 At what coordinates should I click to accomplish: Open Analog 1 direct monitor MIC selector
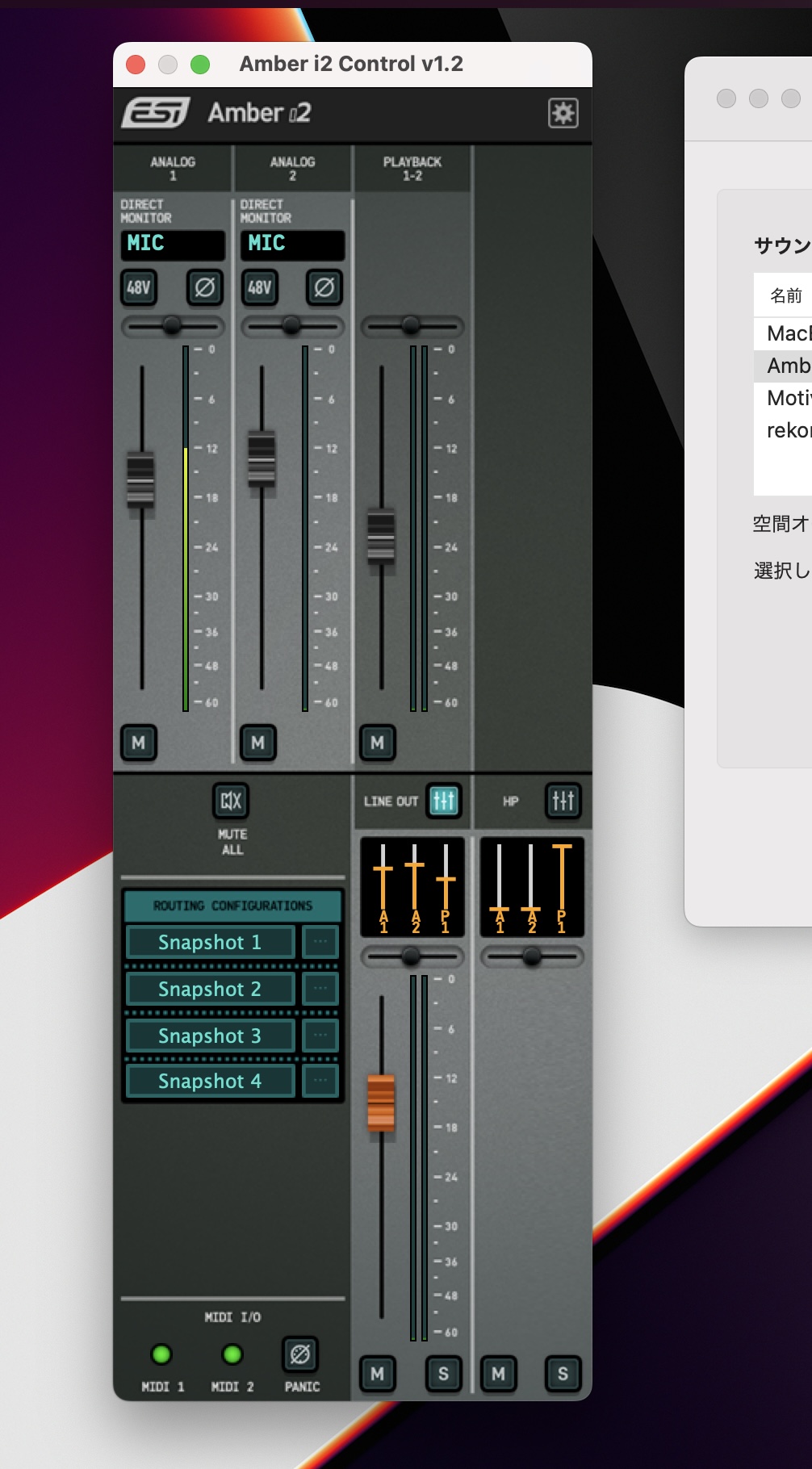point(173,245)
